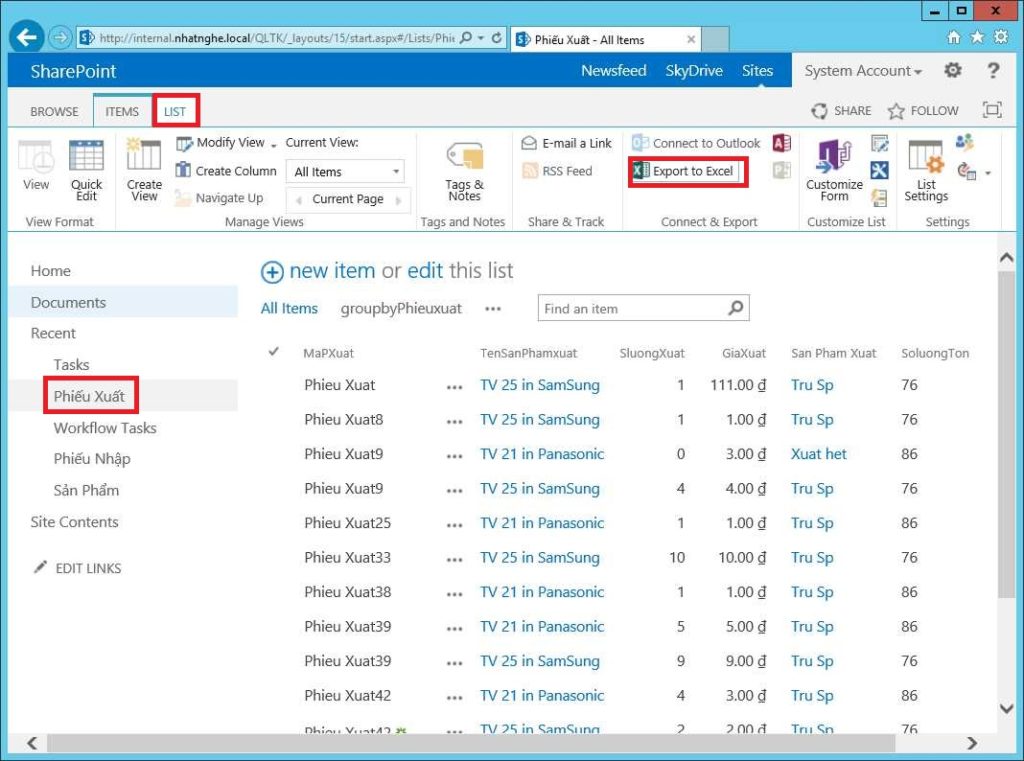Open Phiếu Xuất in left navigation

pyautogui.click(x=89, y=396)
